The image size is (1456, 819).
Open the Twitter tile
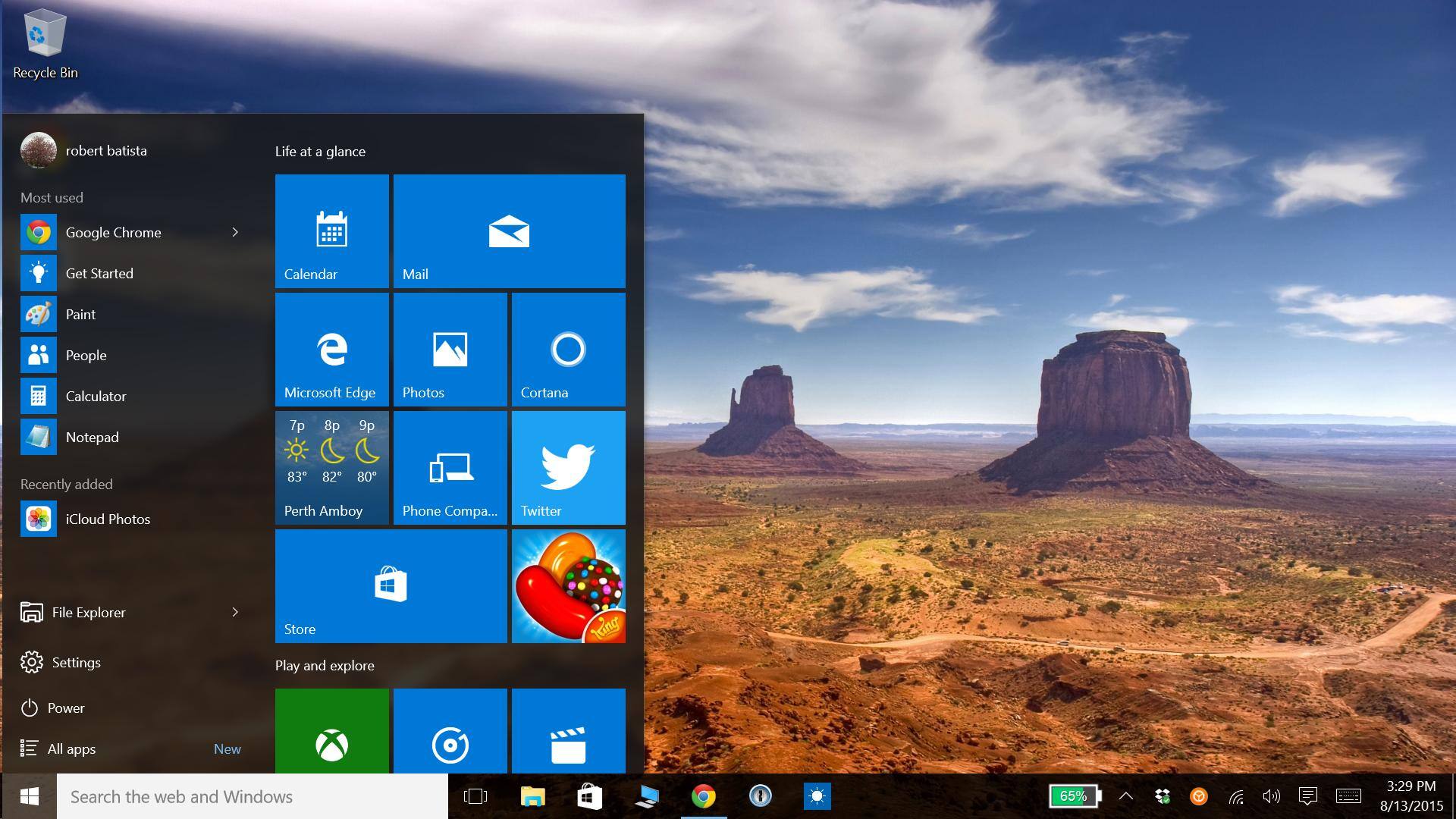(568, 467)
